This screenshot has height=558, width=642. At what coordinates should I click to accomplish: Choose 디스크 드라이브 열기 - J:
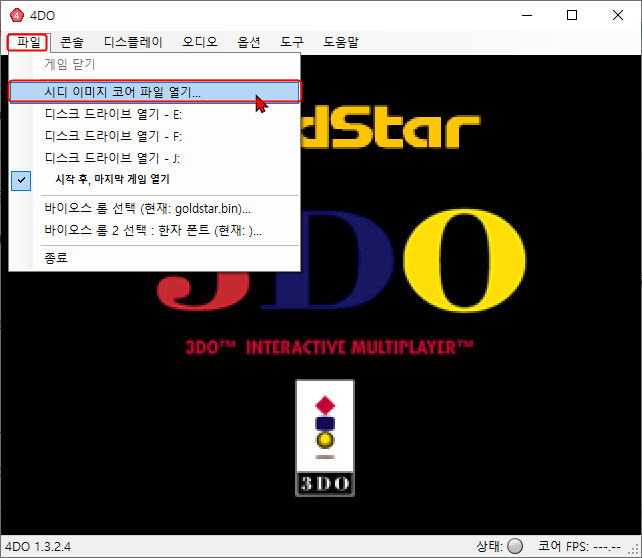point(155,158)
